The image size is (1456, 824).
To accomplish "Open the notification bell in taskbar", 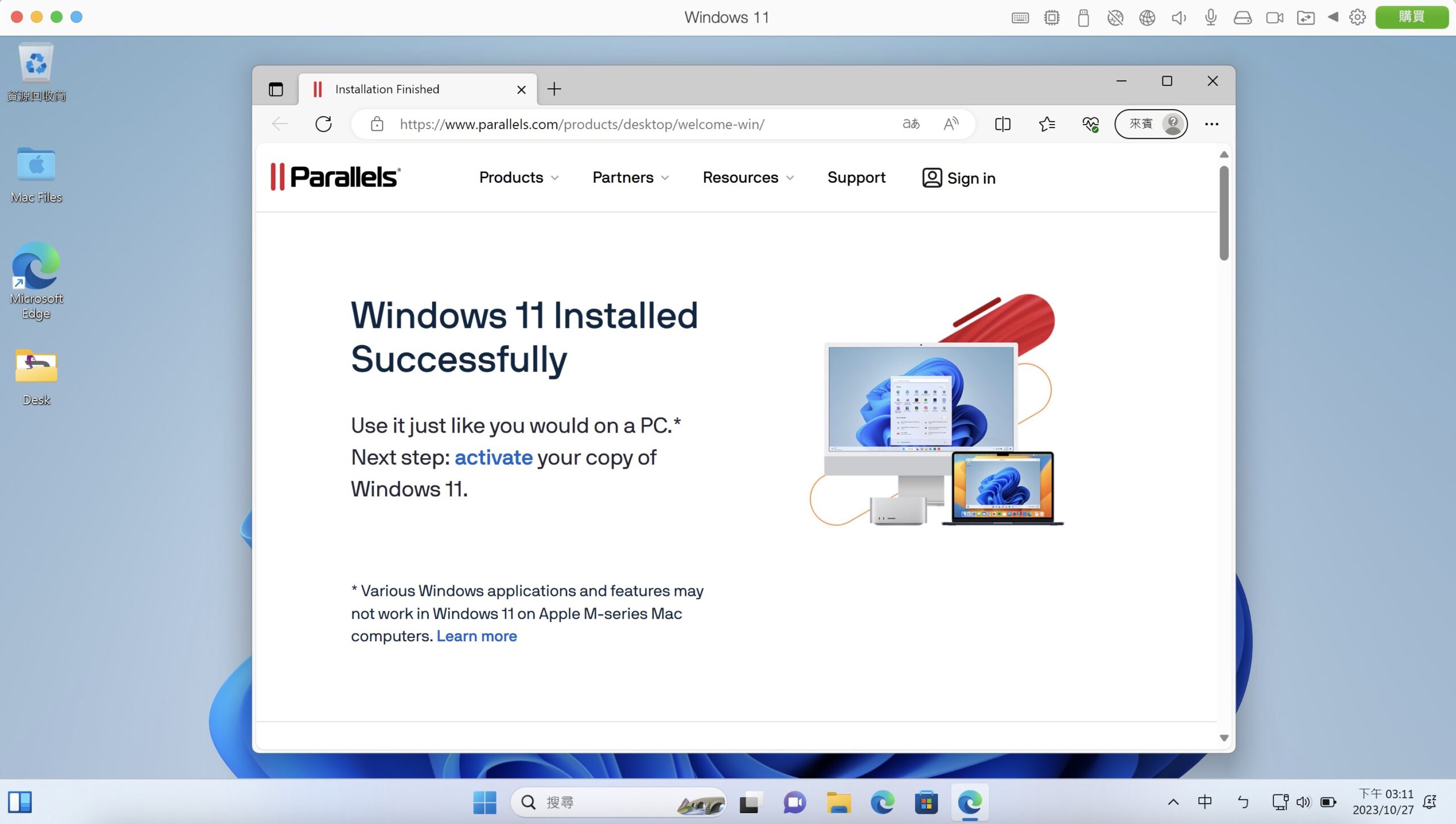I will 1430,802.
